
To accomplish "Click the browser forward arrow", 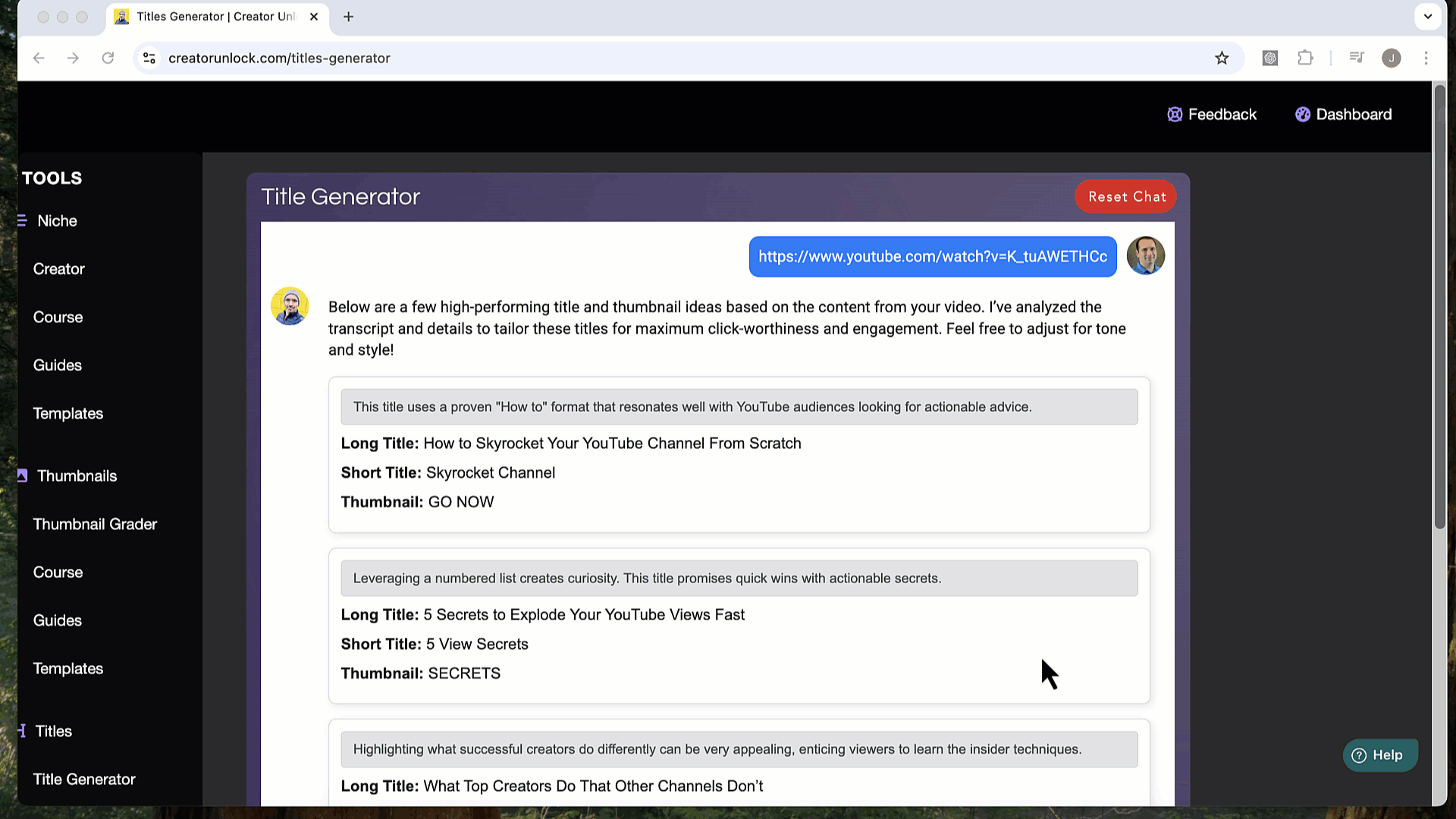I will pyautogui.click(x=73, y=58).
